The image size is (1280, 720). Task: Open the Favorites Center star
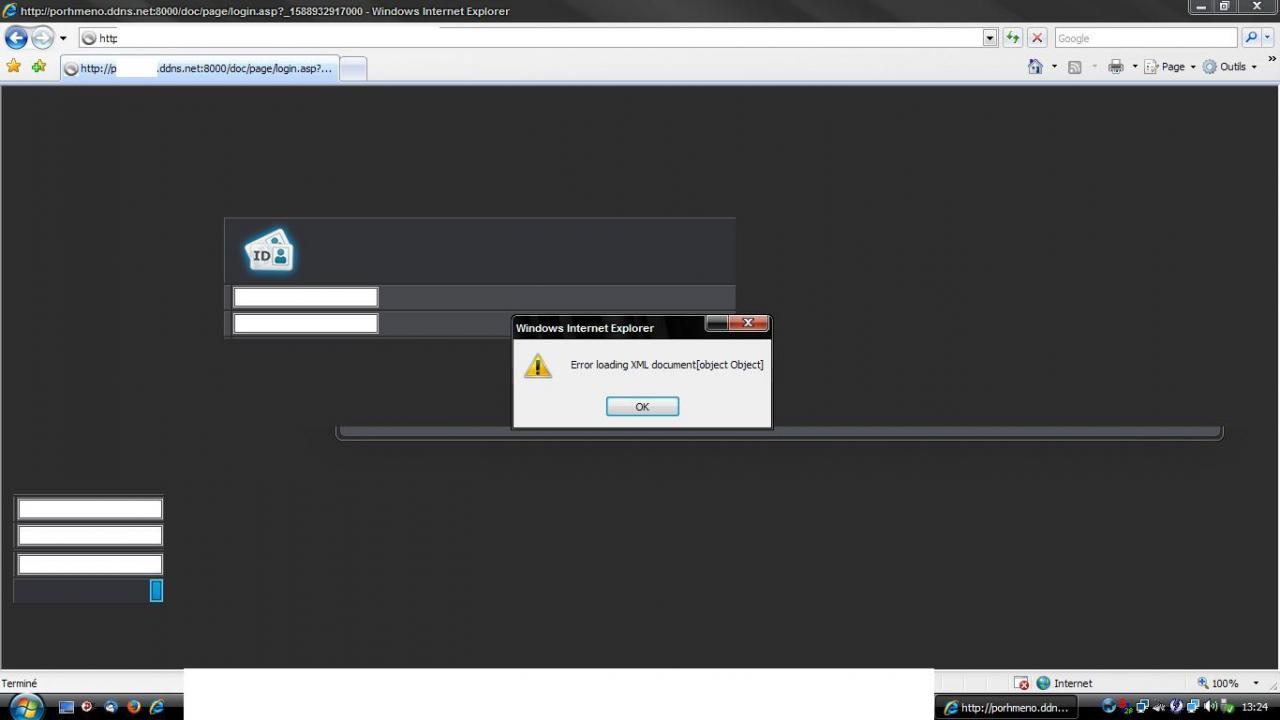coord(13,66)
